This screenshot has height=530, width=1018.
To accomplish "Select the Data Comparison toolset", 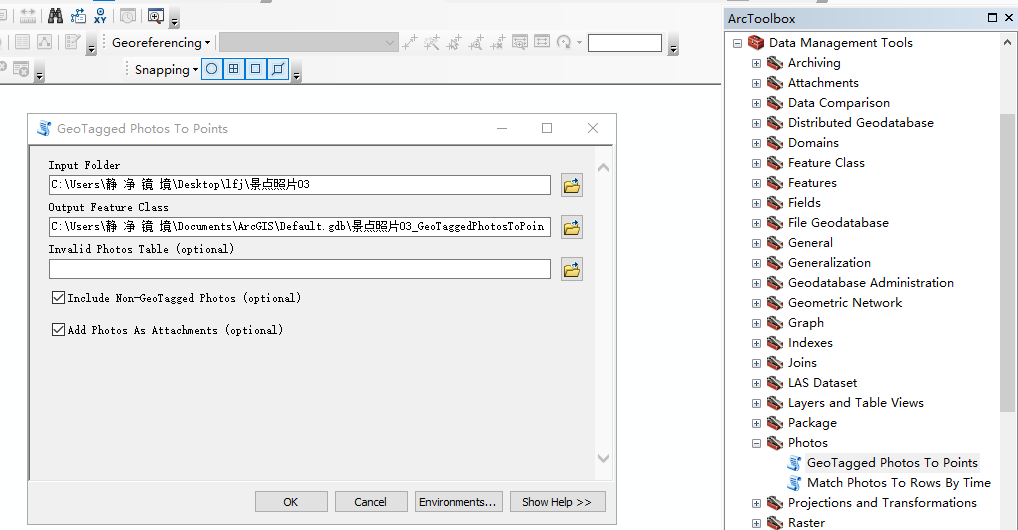I will [x=838, y=103].
